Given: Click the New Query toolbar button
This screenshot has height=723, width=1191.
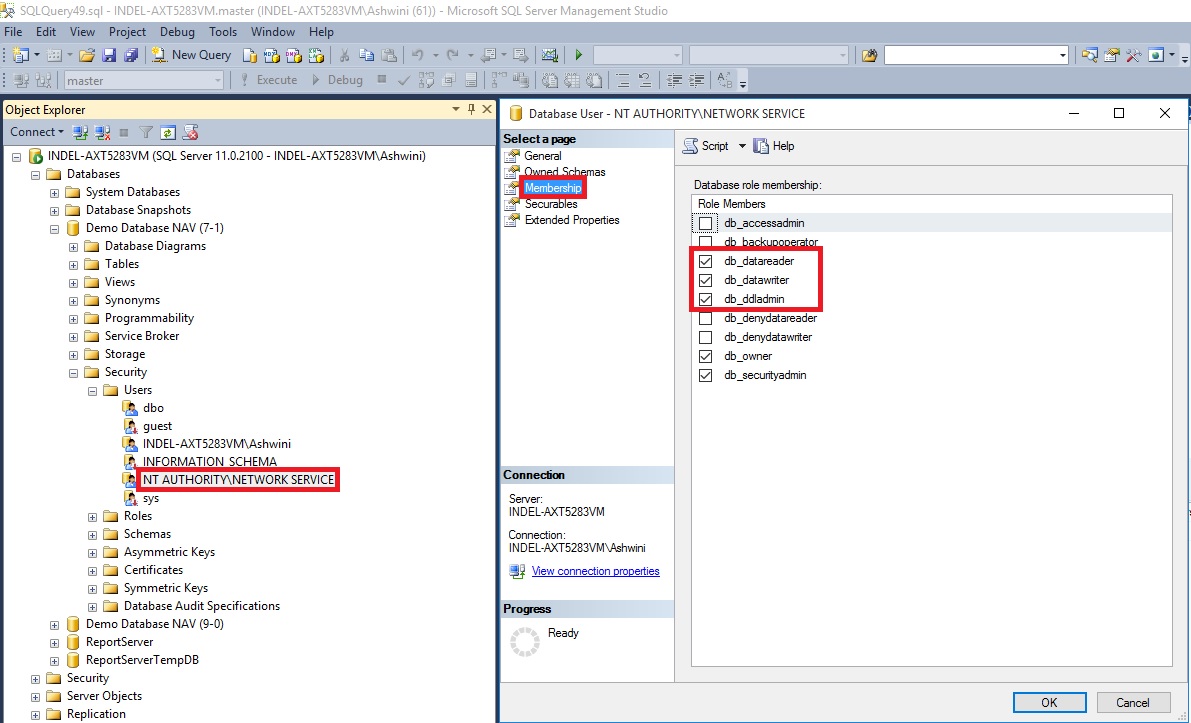Looking at the screenshot, I should coord(192,55).
